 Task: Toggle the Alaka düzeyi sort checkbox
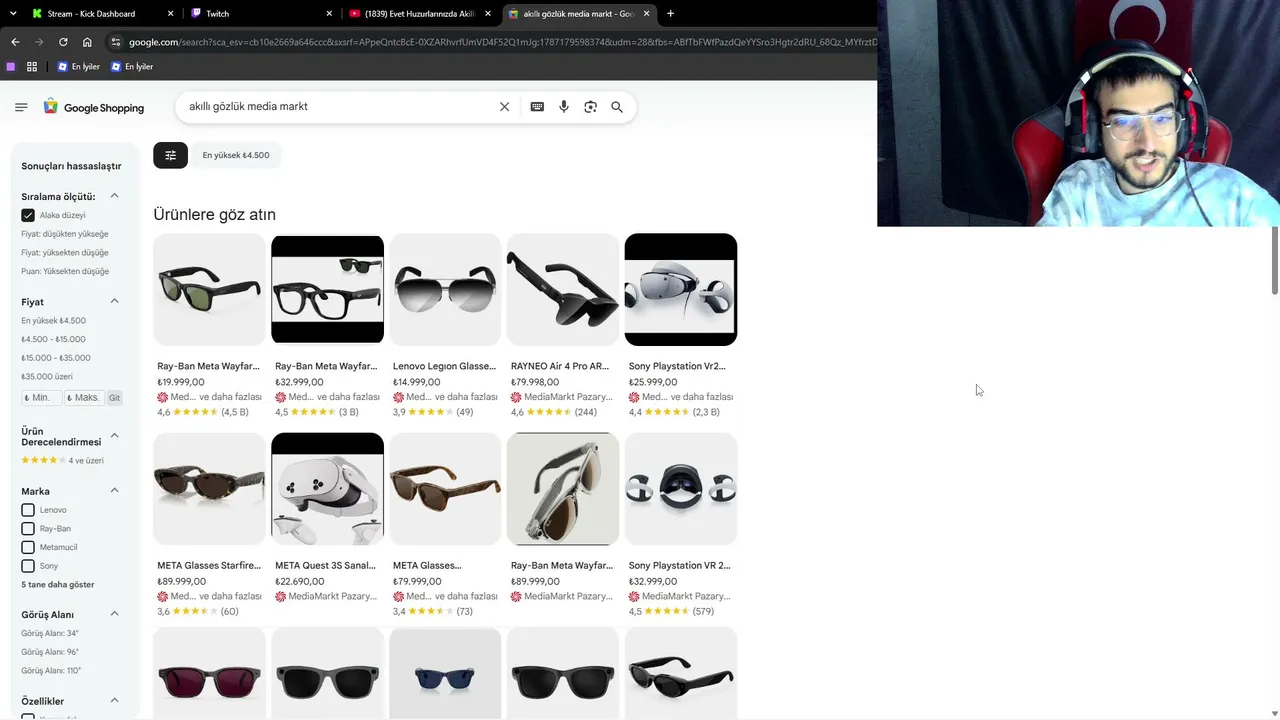point(28,215)
